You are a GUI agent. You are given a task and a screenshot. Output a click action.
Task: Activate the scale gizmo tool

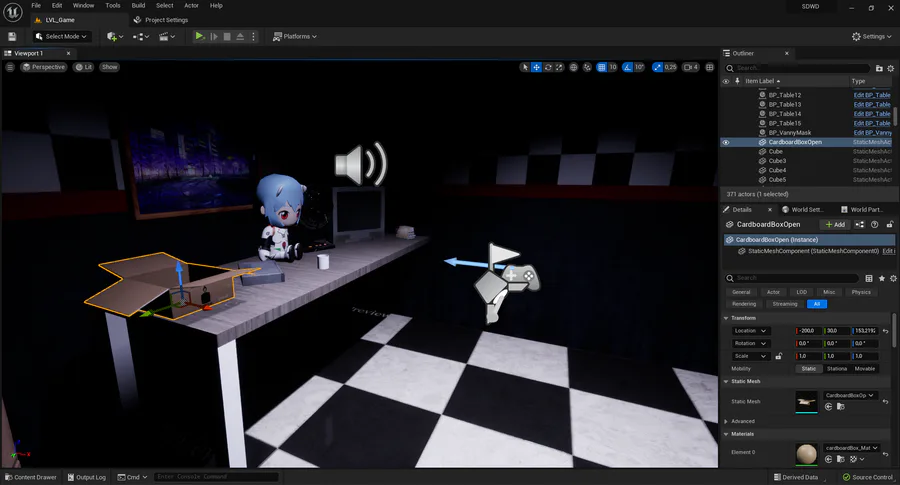pyautogui.click(x=560, y=67)
